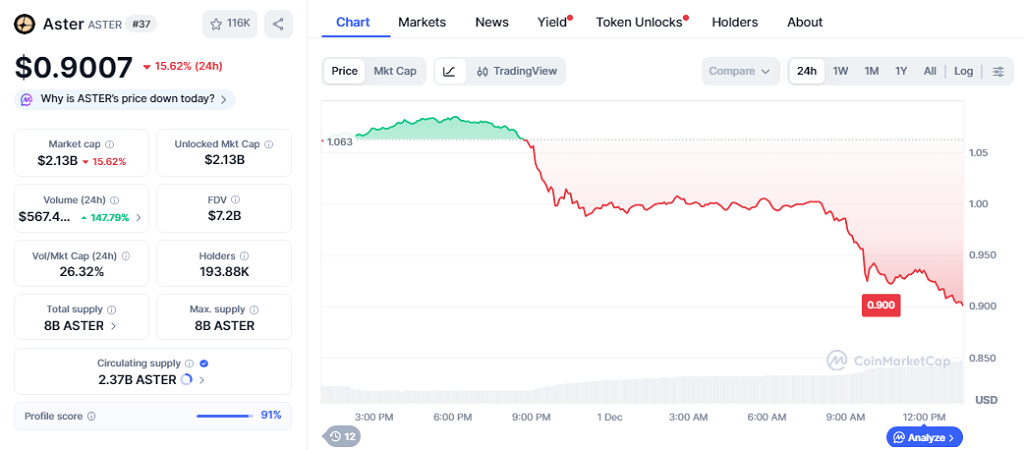The height and width of the screenshot is (450, 1024).
Task: Open the TradingView candlestick chart
Action: tap(516, 71)
